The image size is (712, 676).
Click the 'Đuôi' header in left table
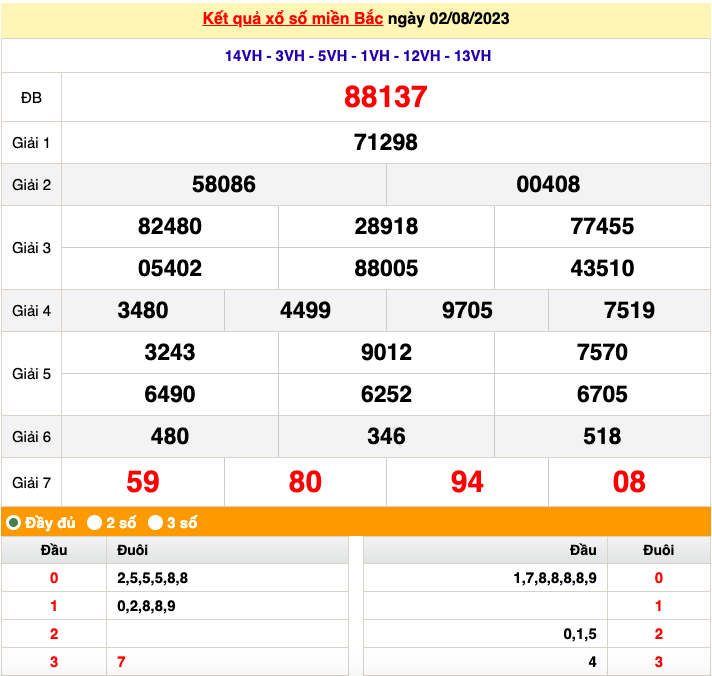pos(132,550)
